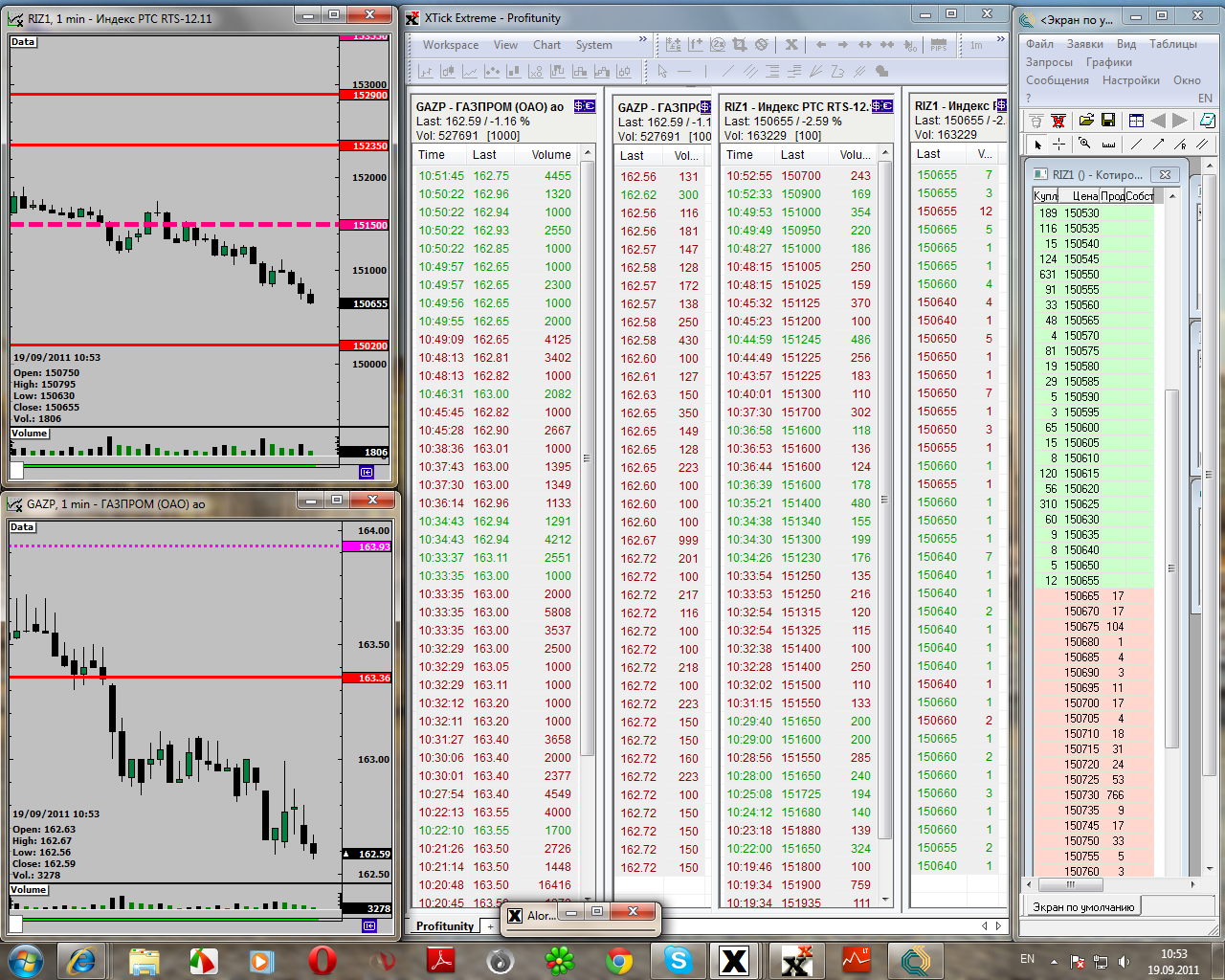Select the horizontal line drawing tool in XTick

coord(684,72)
